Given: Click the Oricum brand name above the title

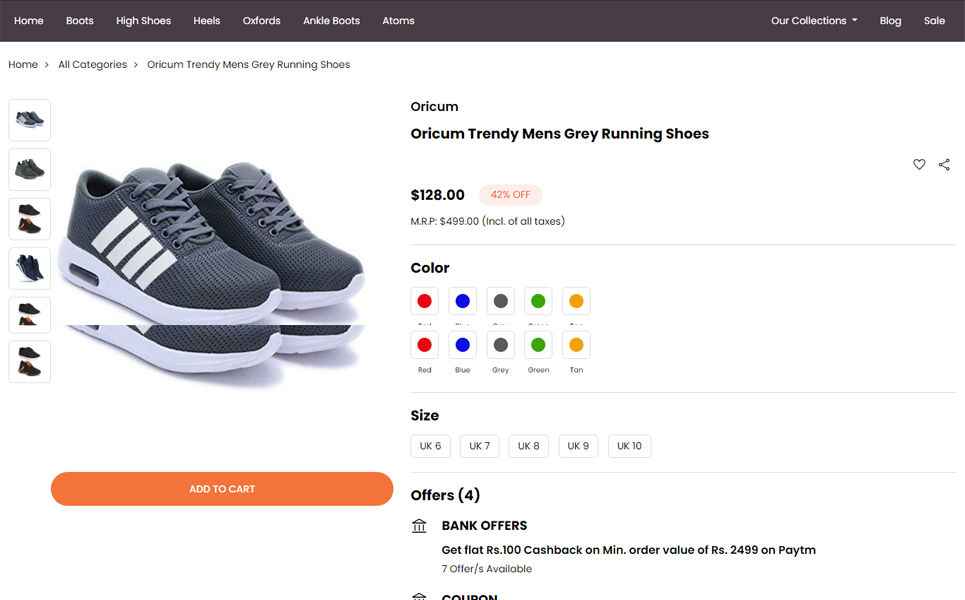Looking at the screenshot, I should [x=434, y=107].
